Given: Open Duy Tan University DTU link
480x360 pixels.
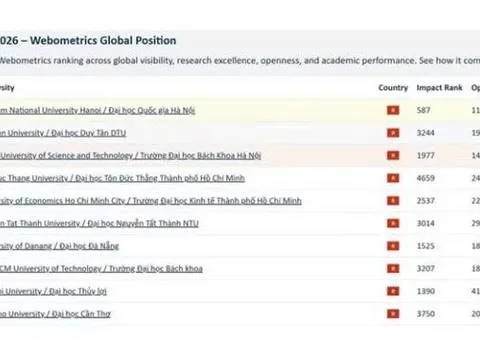Looking at the screenshot, I should (63, 133).
